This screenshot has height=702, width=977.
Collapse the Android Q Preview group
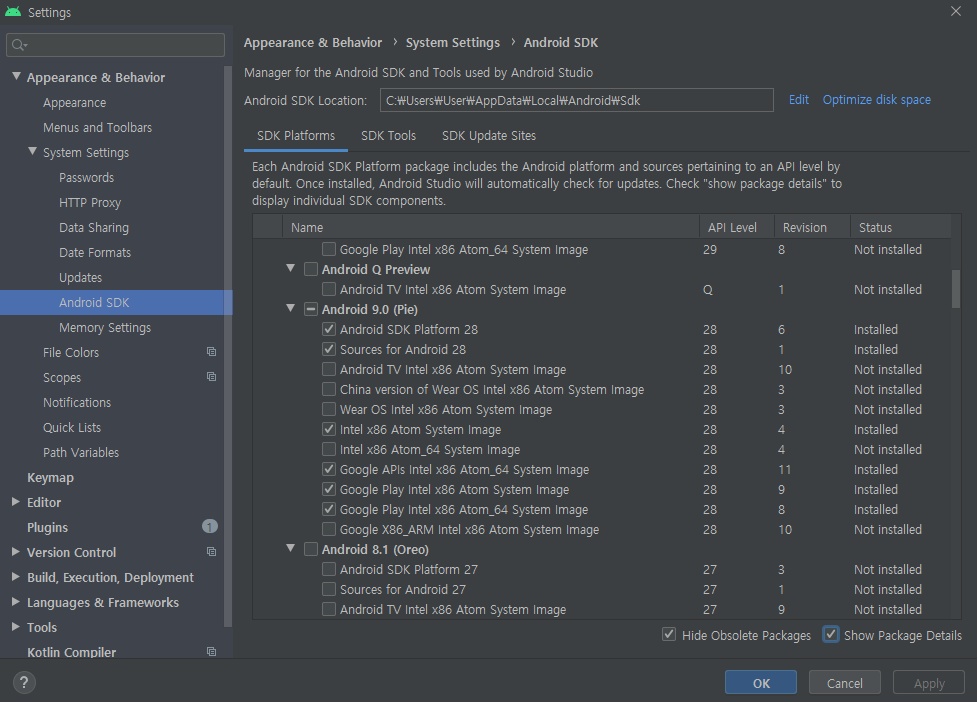290,268
